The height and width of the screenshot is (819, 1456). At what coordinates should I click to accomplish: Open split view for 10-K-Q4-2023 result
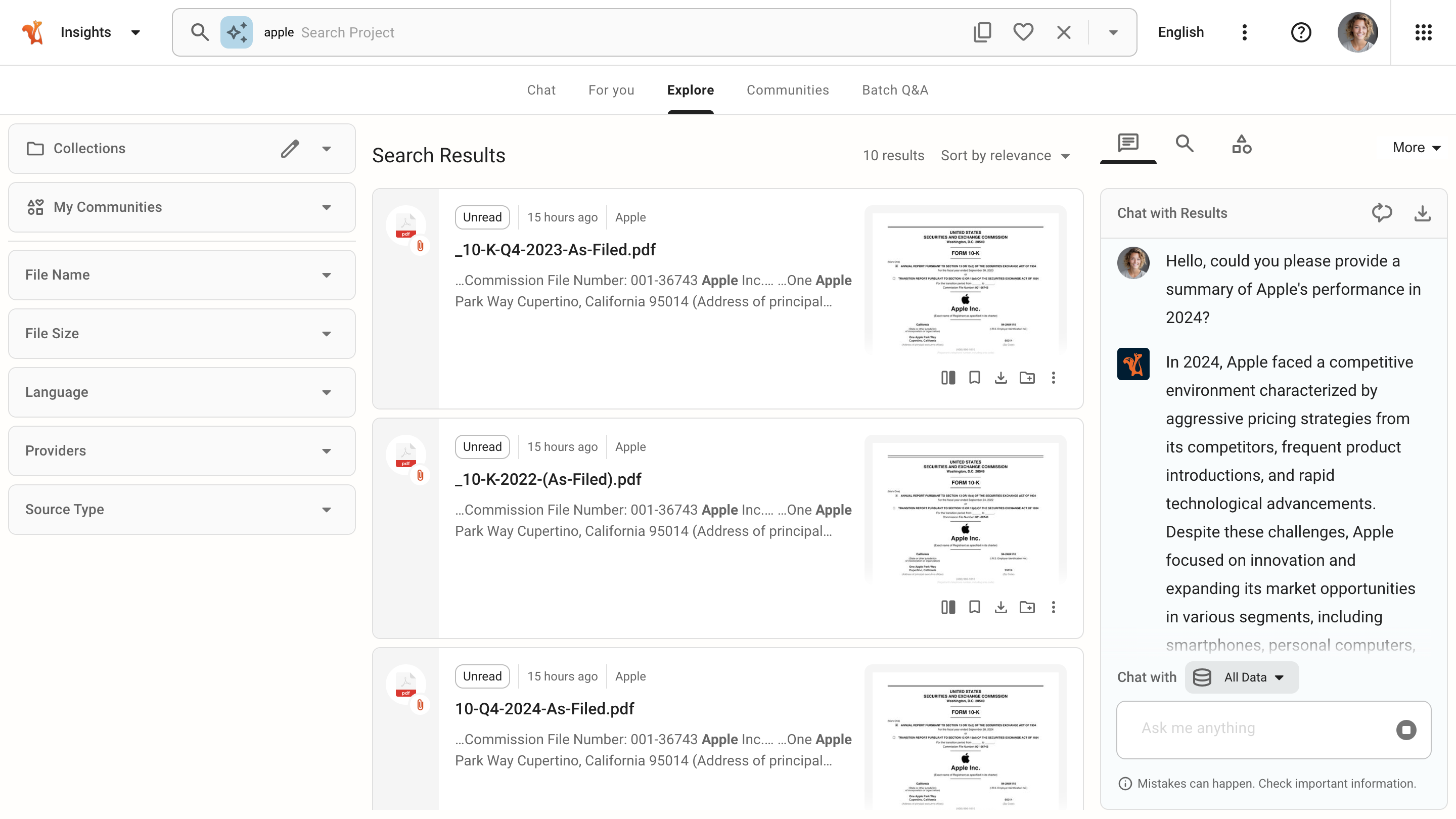click(948, 378)
